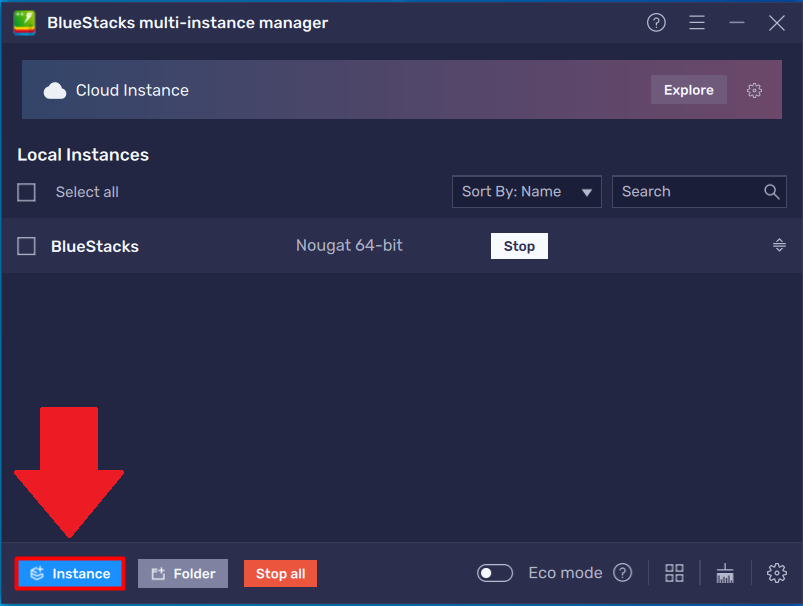The height and width of the screenshot is (606, 803).
Task: Open Eco mode help icon
Action: [622, 573]
